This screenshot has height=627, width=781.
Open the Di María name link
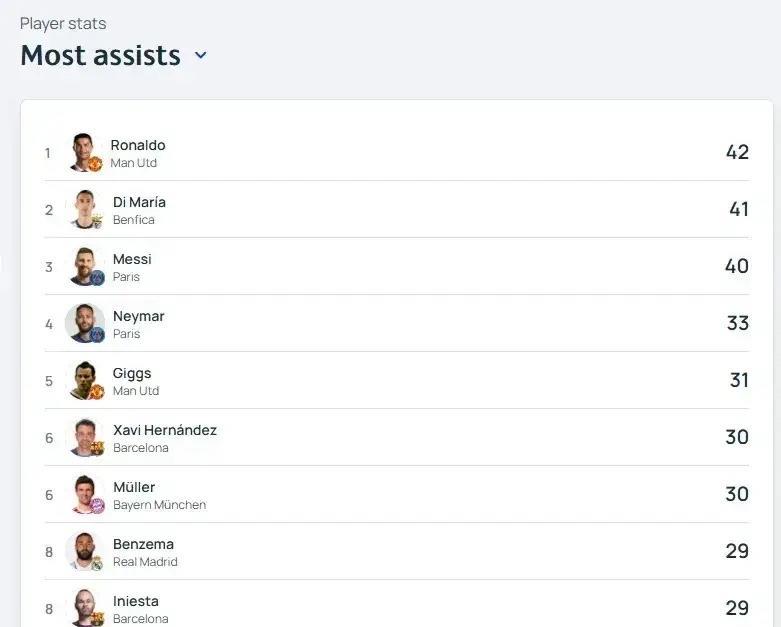(x=139, y=202)
